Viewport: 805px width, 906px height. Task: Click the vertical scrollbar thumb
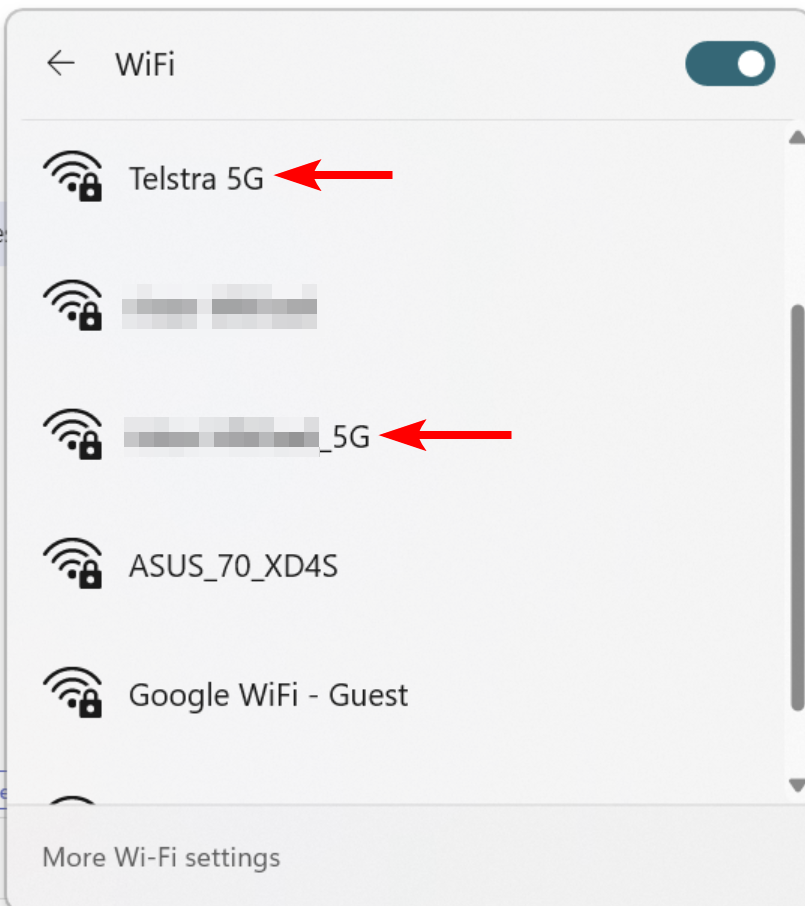point(797,507)
